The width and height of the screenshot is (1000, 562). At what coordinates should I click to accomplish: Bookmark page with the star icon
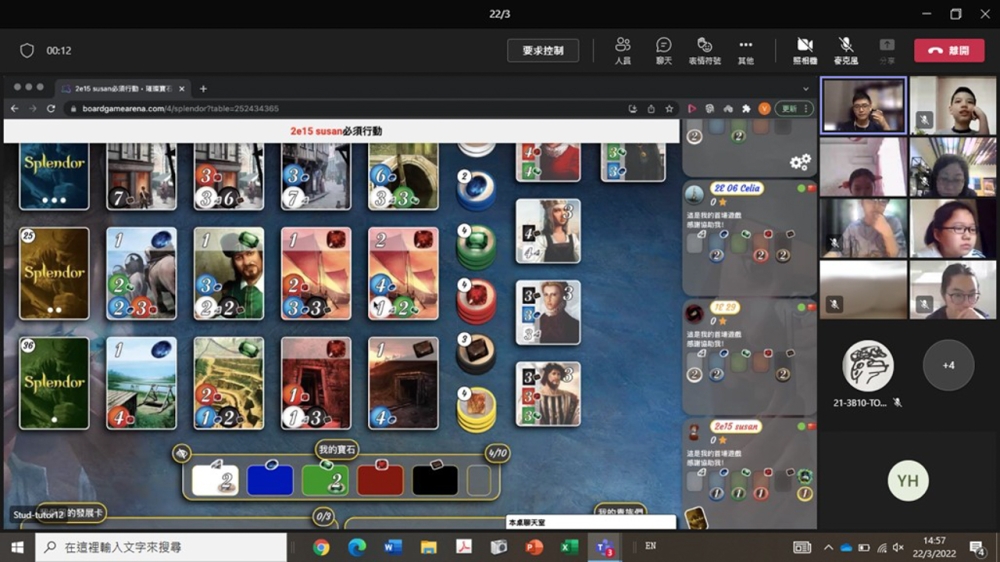click(669, 108)
